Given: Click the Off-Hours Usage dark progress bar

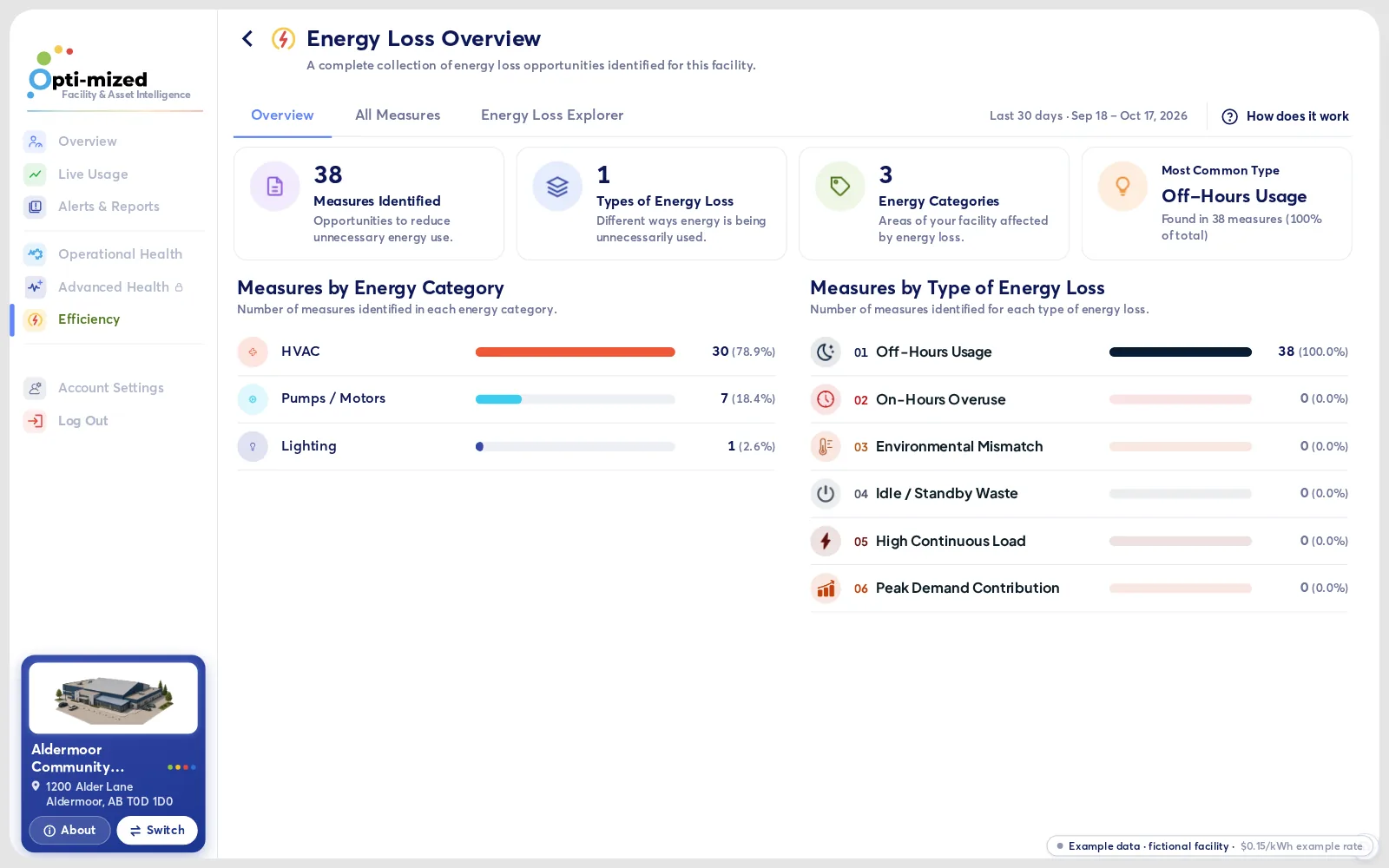Looking at the screenshot, I should tap(1181, 352).
